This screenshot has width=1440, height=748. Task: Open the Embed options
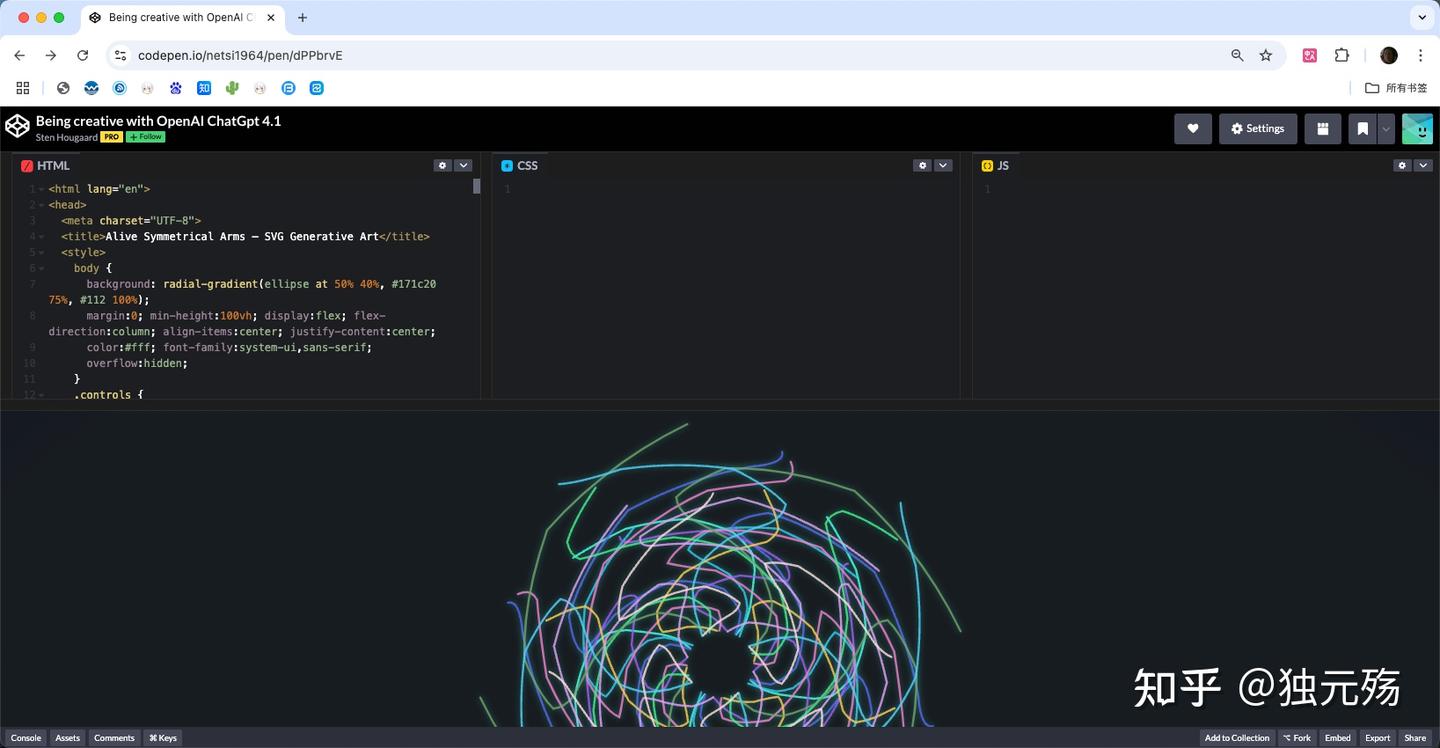pos(1338,738)
